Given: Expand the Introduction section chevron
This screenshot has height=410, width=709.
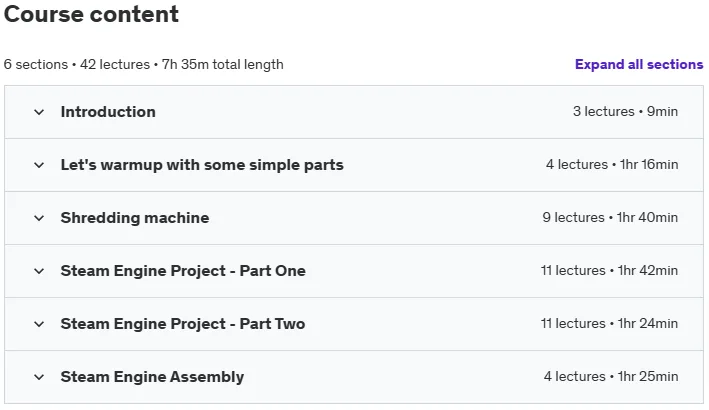Looking at the screenshot, I should tap(39, 112).
